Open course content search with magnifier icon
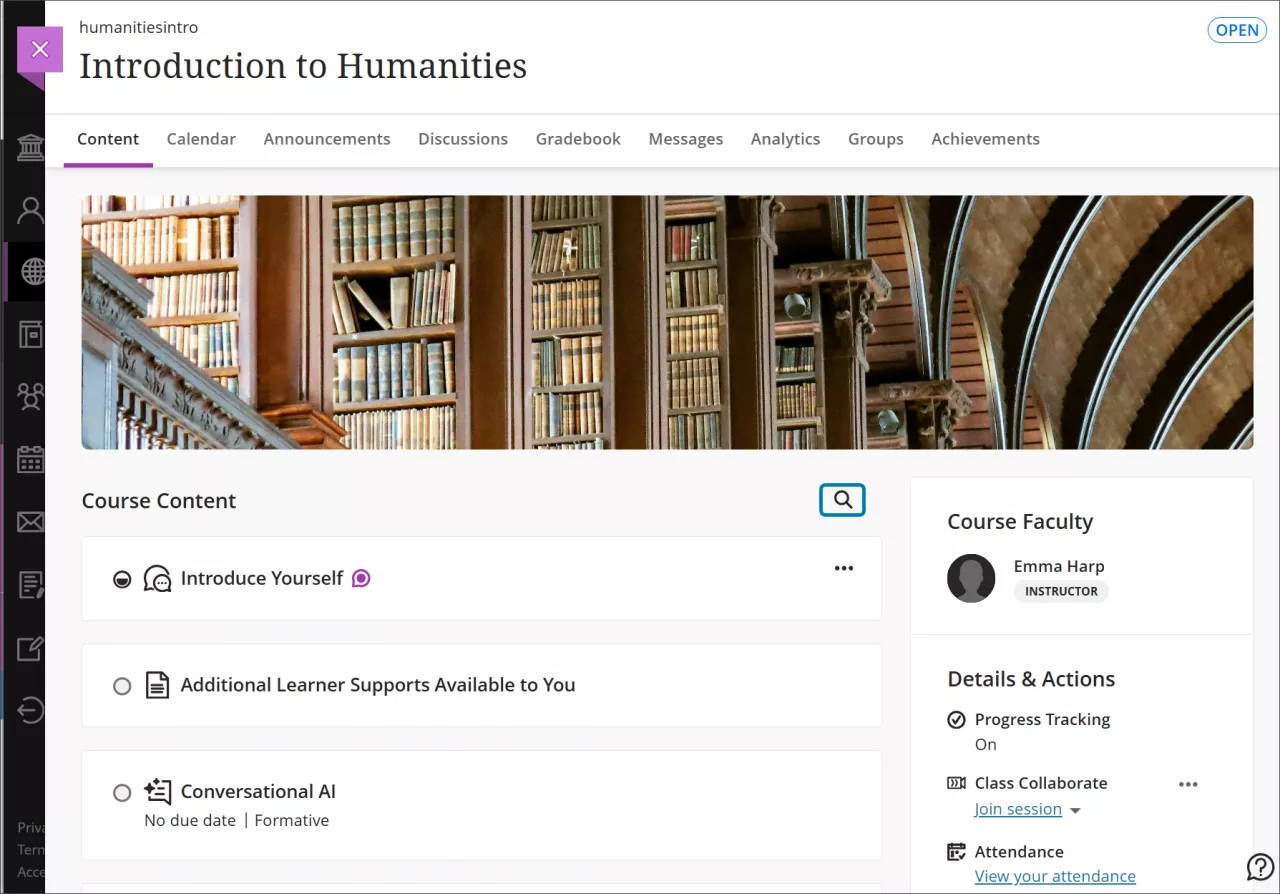The image size is (1280, 894). (x=842, y=499)
